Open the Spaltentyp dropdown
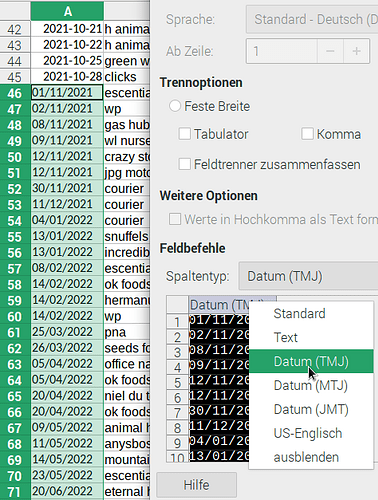Screen dimensions: 378x500 click(x=308, y=276)
